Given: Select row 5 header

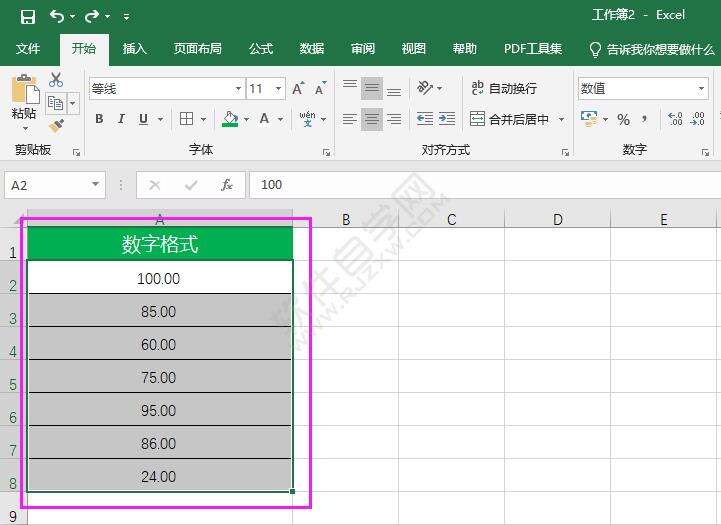Looking at the screenshot, I should pyautogui.click(x=13, y=377).
